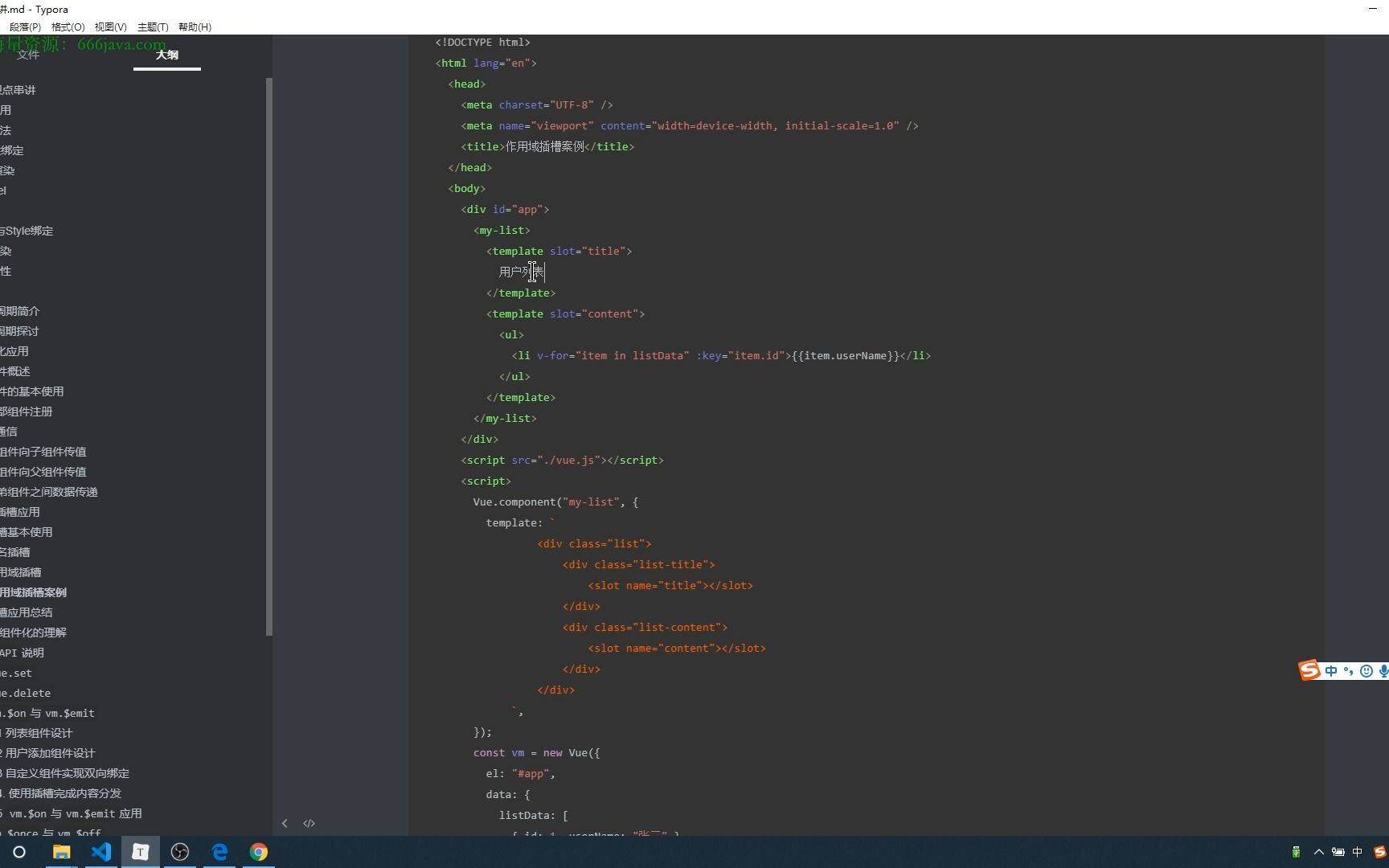This screenshot has width=1389, height=868.
Task: Go to outline item 自定义组件实现双向绑定
Action: click(64, 773)
